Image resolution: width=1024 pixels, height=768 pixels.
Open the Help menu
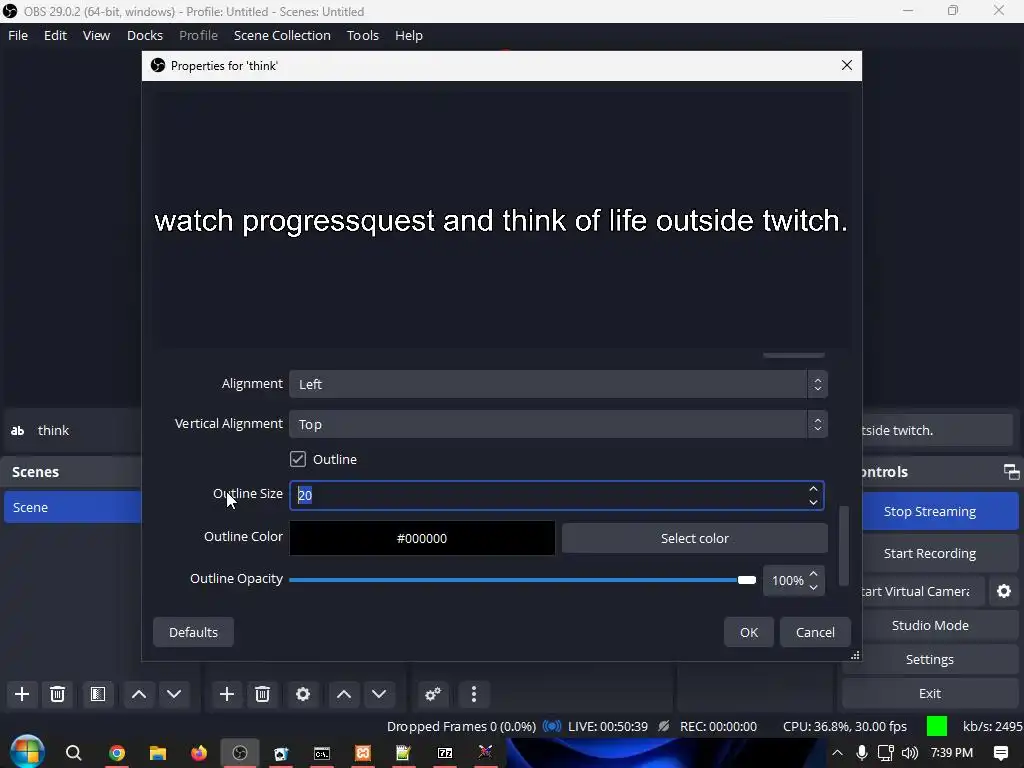409,35
